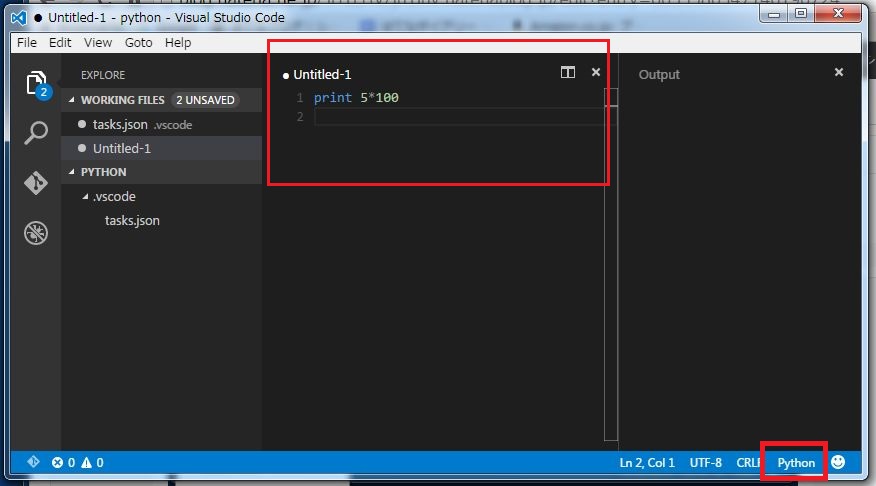Close the Output panel
This screenshot has height=486, width=876.
coord(839,72)
